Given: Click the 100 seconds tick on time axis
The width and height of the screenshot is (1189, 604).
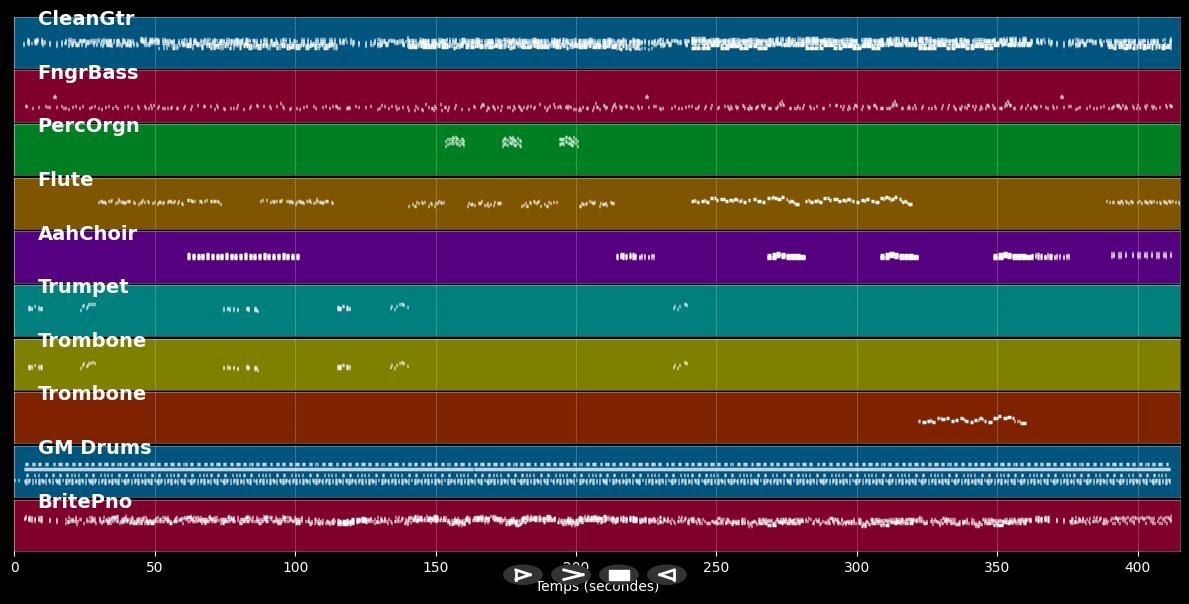Looking at the screenshot, I should pos(295,568).
